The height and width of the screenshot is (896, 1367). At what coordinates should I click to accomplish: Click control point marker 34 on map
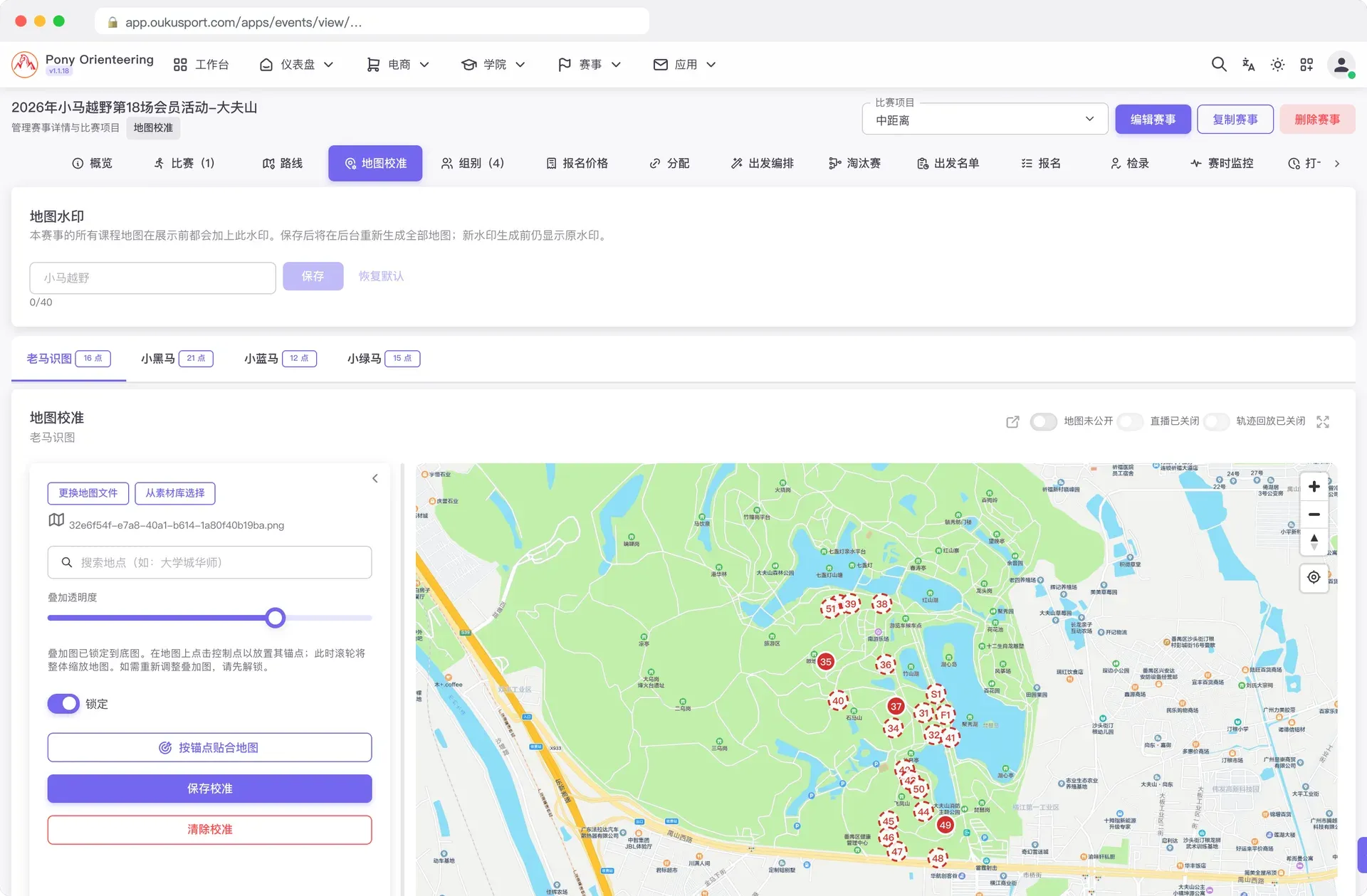tap(894, 729)
